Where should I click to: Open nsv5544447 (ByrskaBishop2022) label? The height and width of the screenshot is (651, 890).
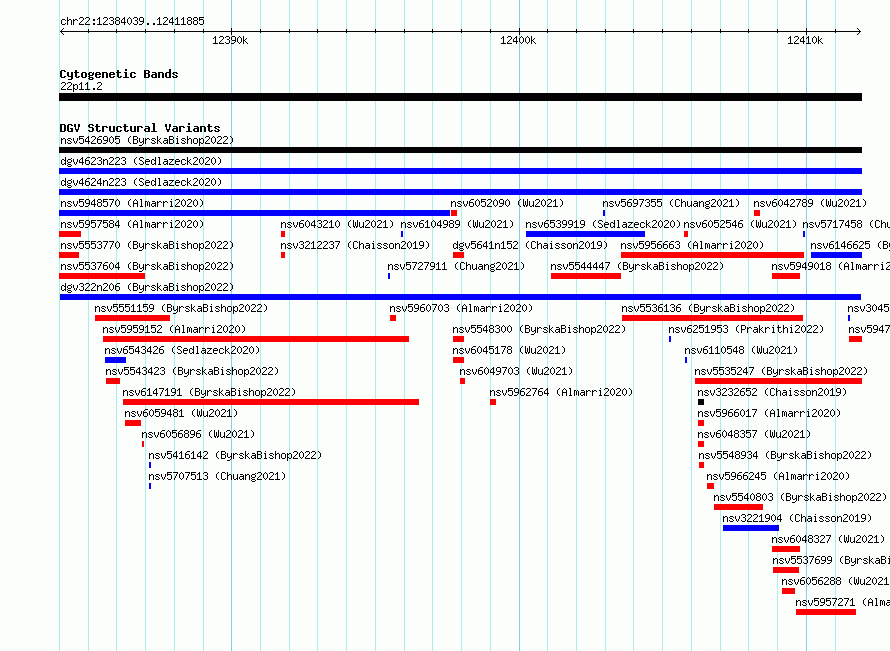click(x=637, y=266)
